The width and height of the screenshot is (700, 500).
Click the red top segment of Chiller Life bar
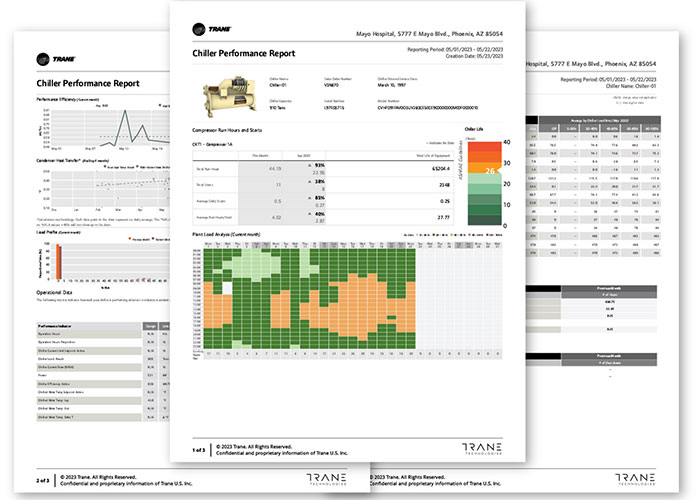coord(484,147)
